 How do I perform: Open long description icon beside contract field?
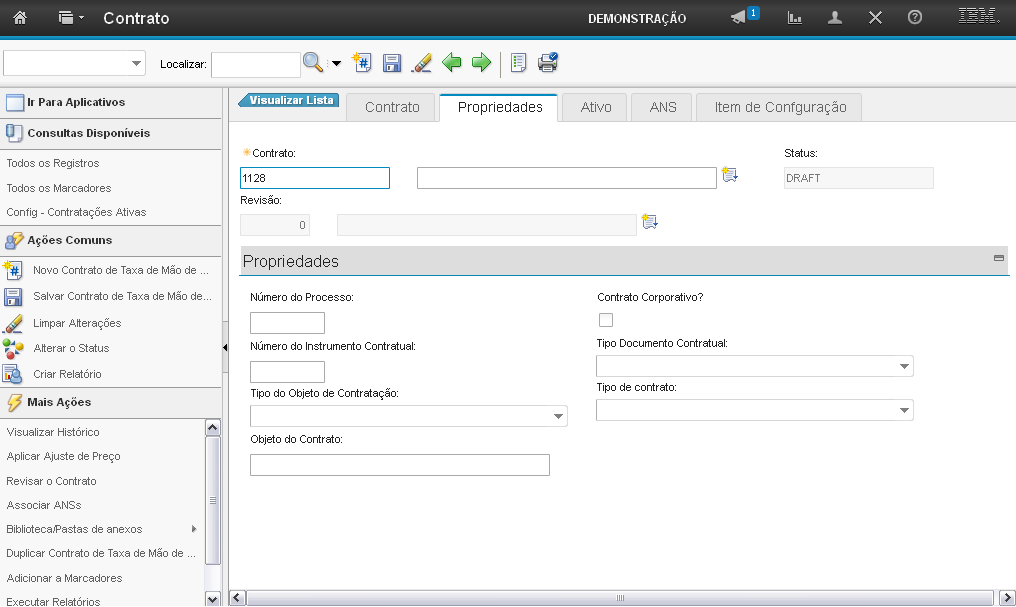tap(729, 176)
